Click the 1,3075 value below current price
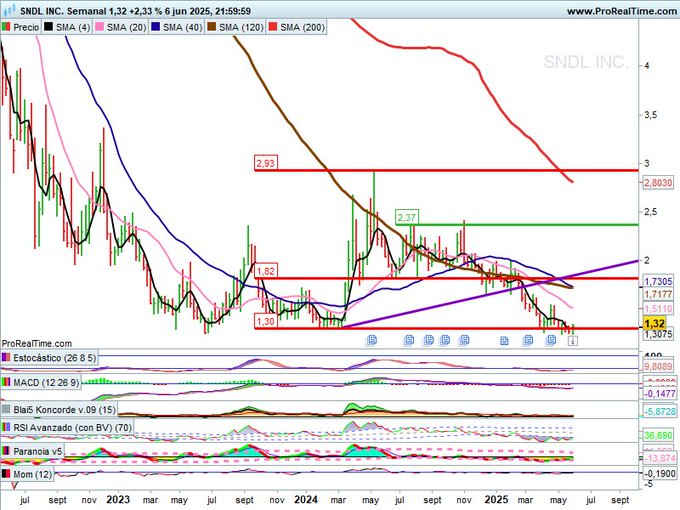Image resolution: width=680 pixels, height=510 pixels. [658, 334]
